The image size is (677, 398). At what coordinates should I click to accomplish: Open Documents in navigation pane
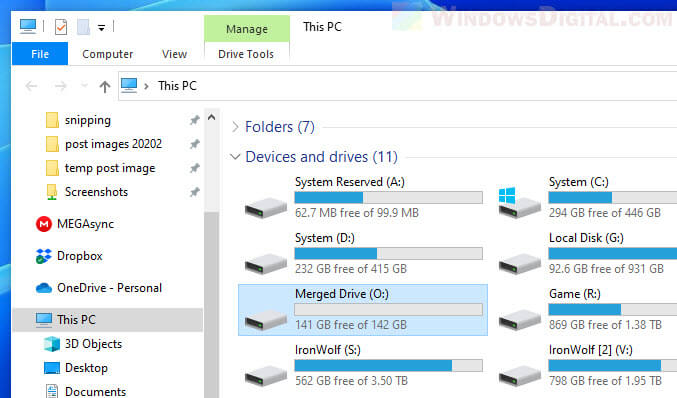tap(95, 392)
